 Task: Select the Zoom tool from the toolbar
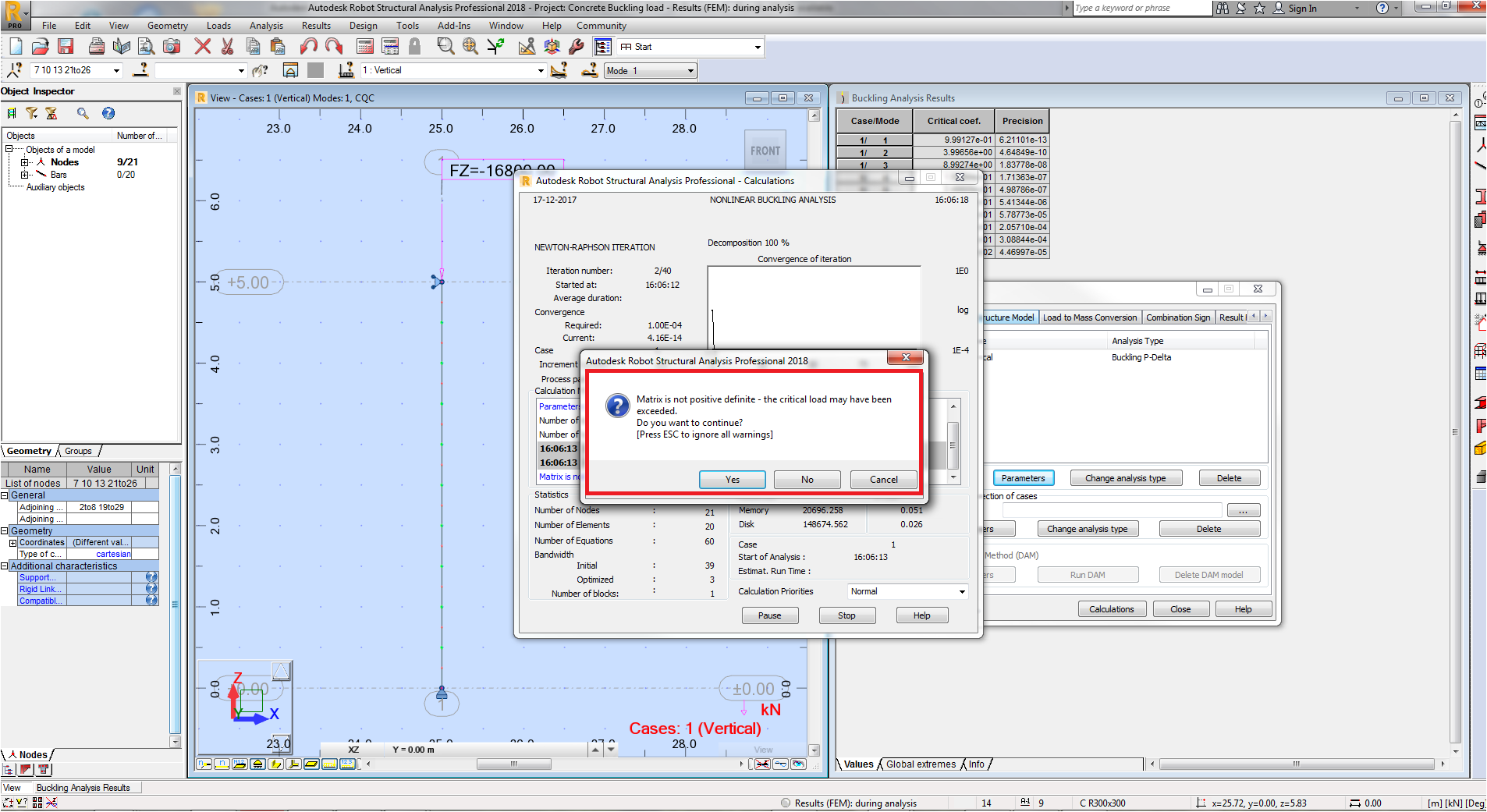(x=445, y=47)
